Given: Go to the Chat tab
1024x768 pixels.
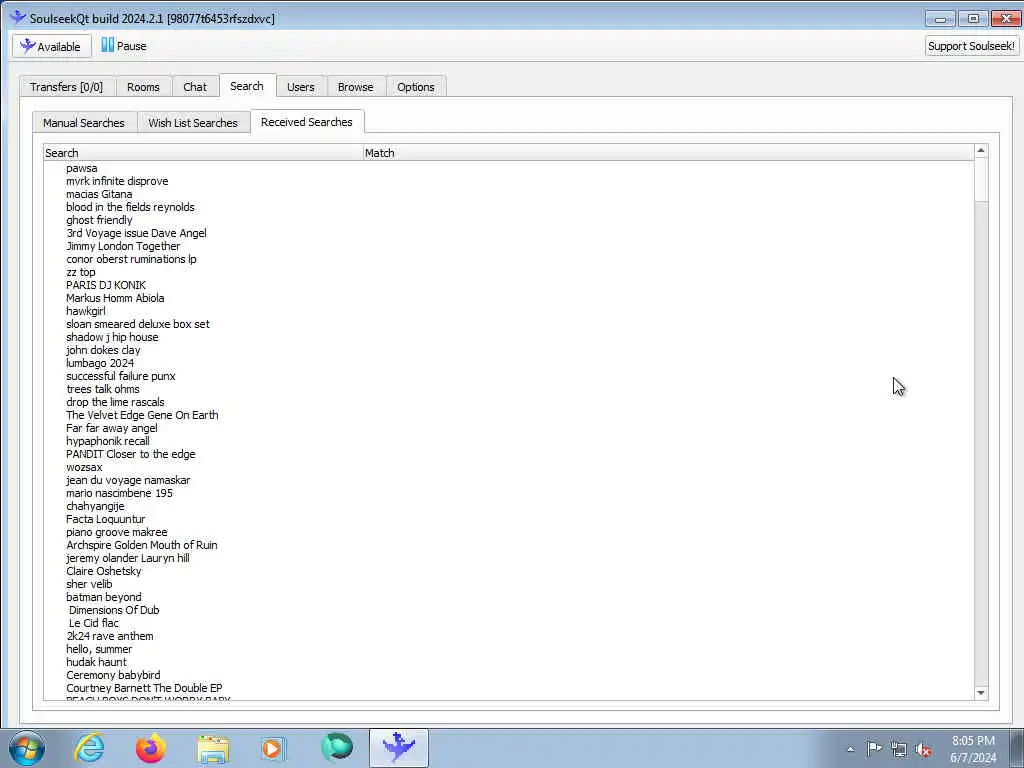Looking at the screenshot, I should coord(195,87).
